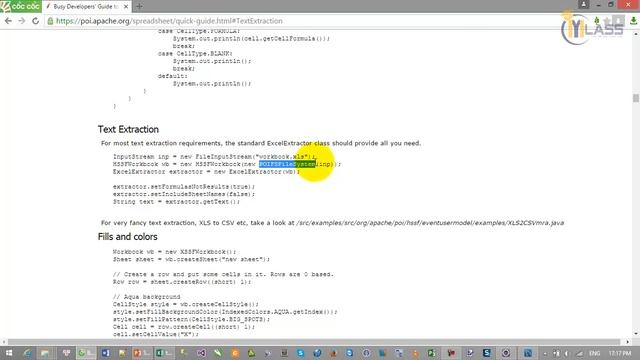Image resolution: width=640 pixels, height=360 pixels.
Task: Go forward to next page
Action: click(22, 21)
